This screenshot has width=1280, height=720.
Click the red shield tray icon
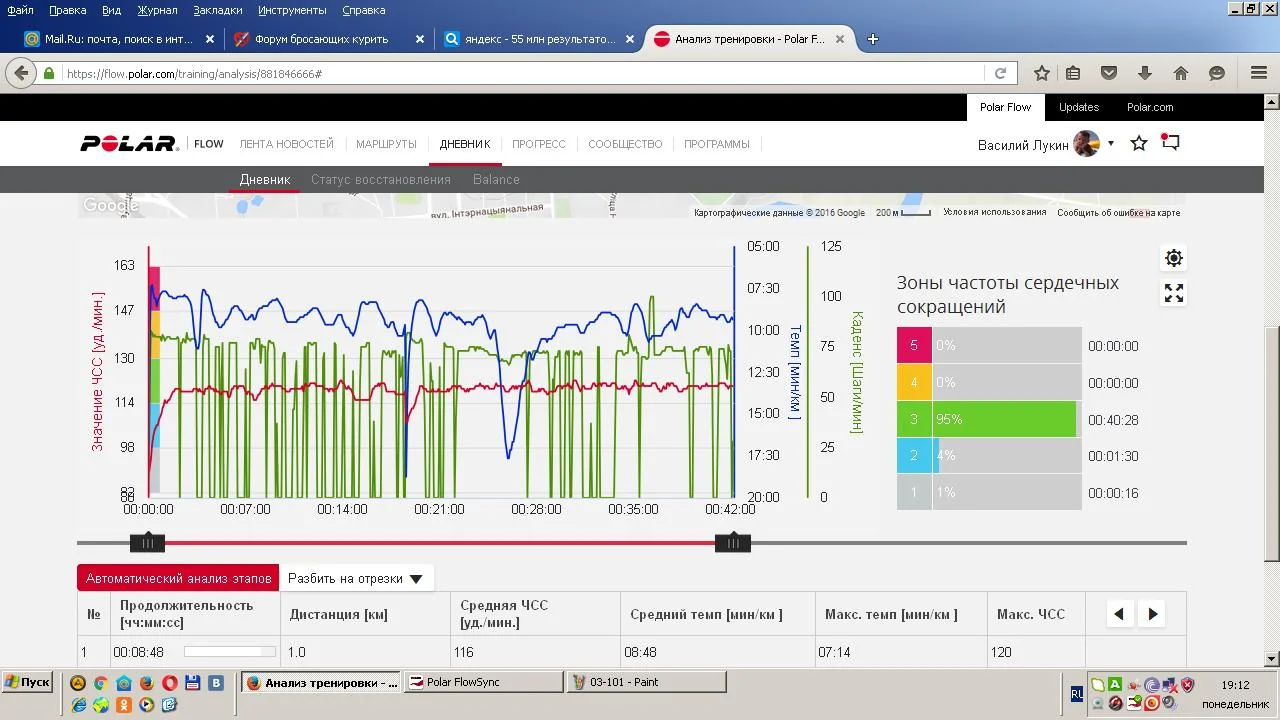click(x=1187, y=685)
